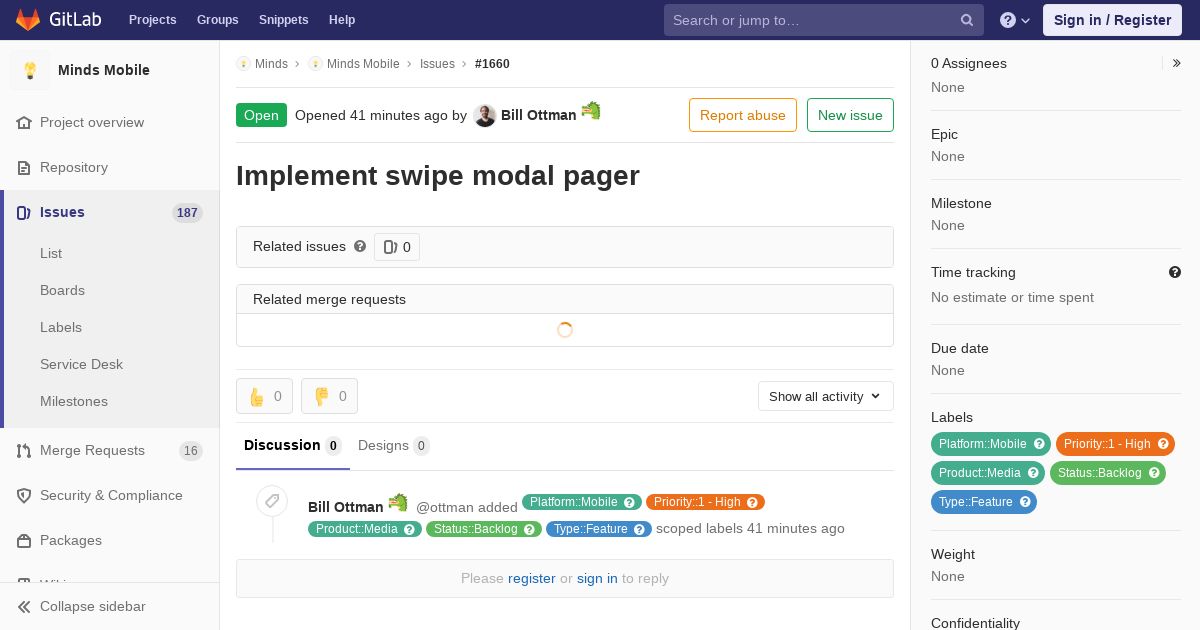Click the Issues sidebar icon

coord(24,213)
